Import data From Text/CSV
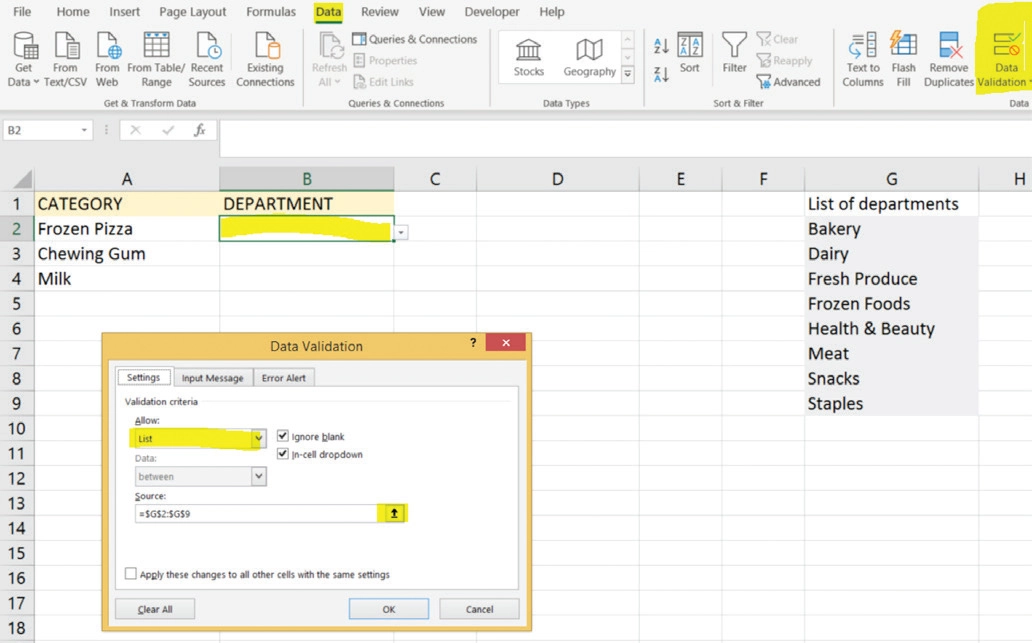 tap(66, 60)
